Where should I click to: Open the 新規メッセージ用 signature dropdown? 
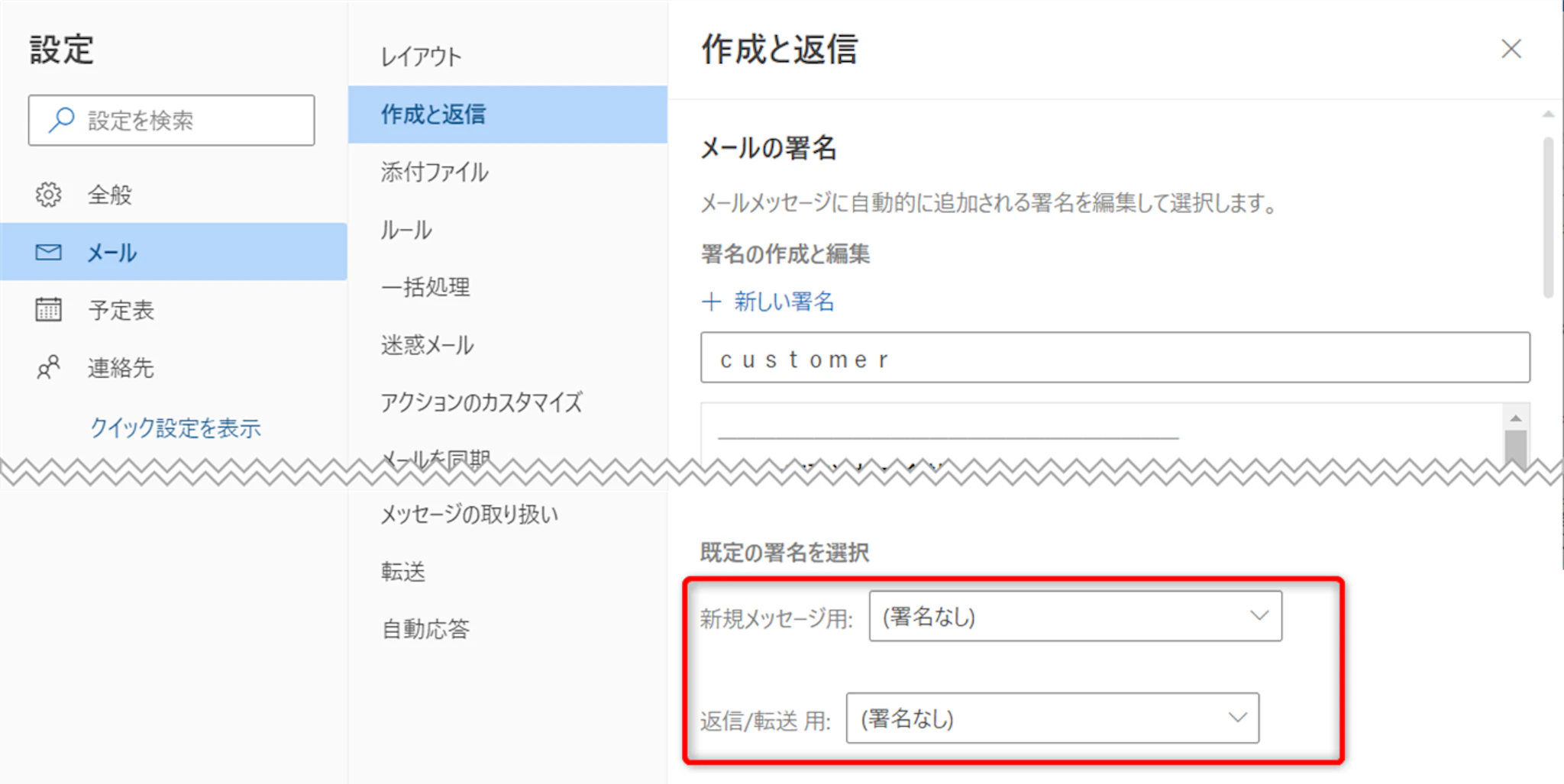(x=1074, y=616)
